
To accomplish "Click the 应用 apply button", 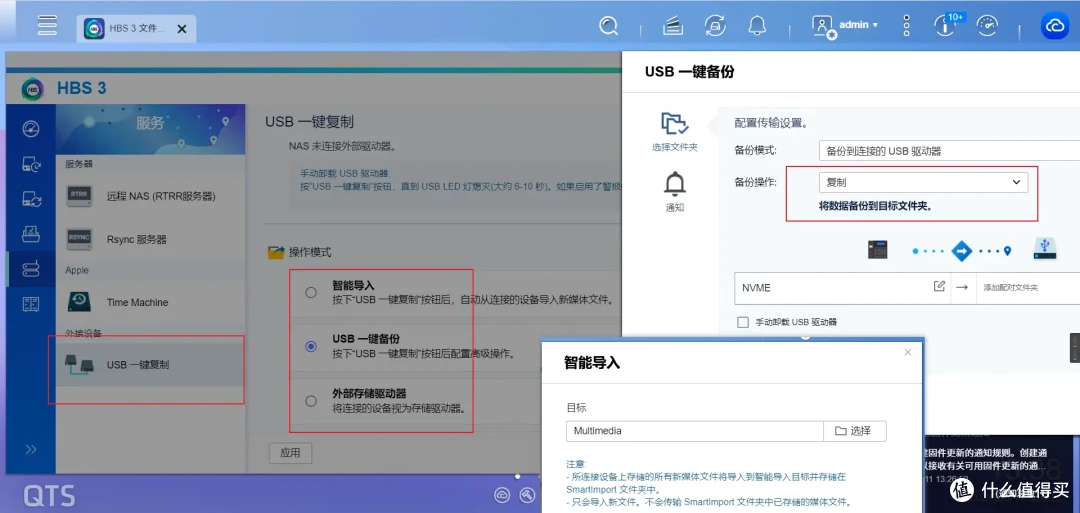I will pyautogui.click(x=290, y=453).
